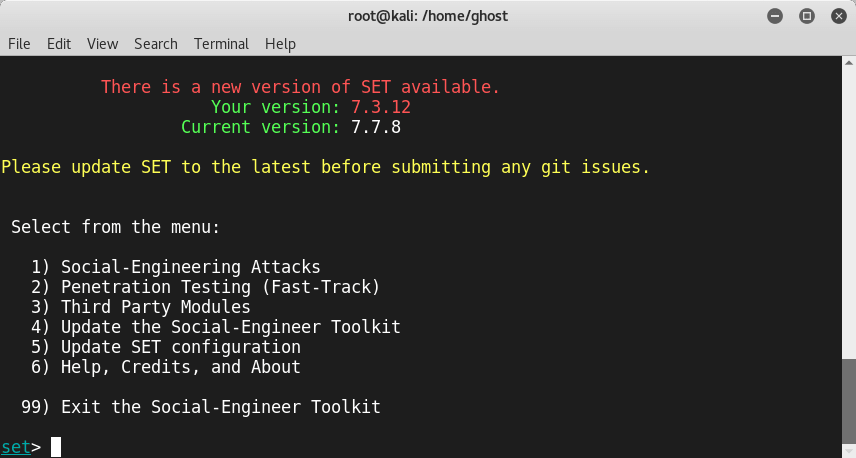Maximize the terminal window
Screen dimensions: 856x458
click(807, 16)
